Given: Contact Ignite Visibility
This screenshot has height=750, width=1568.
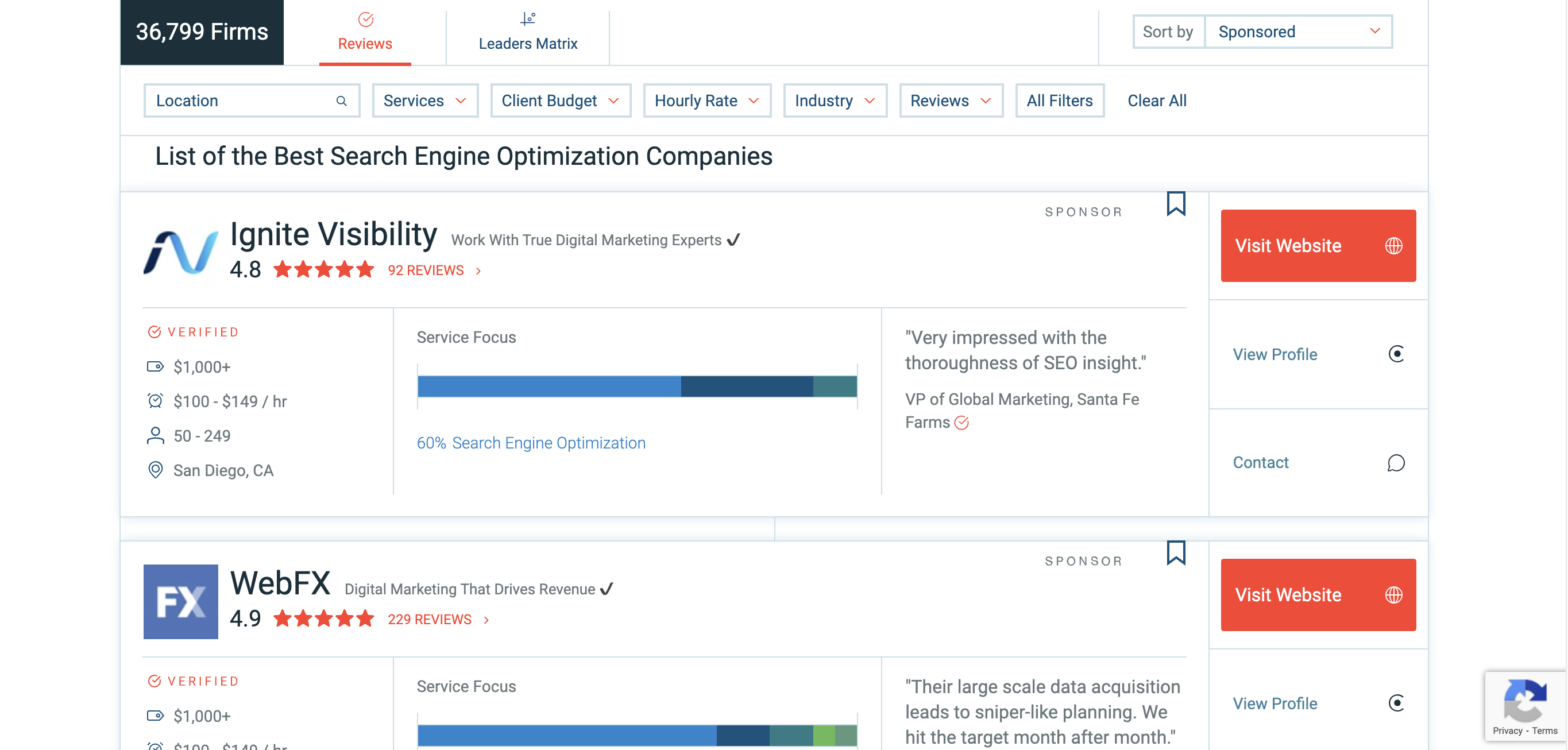Looking at the screenshot, I should [1318, 463].
